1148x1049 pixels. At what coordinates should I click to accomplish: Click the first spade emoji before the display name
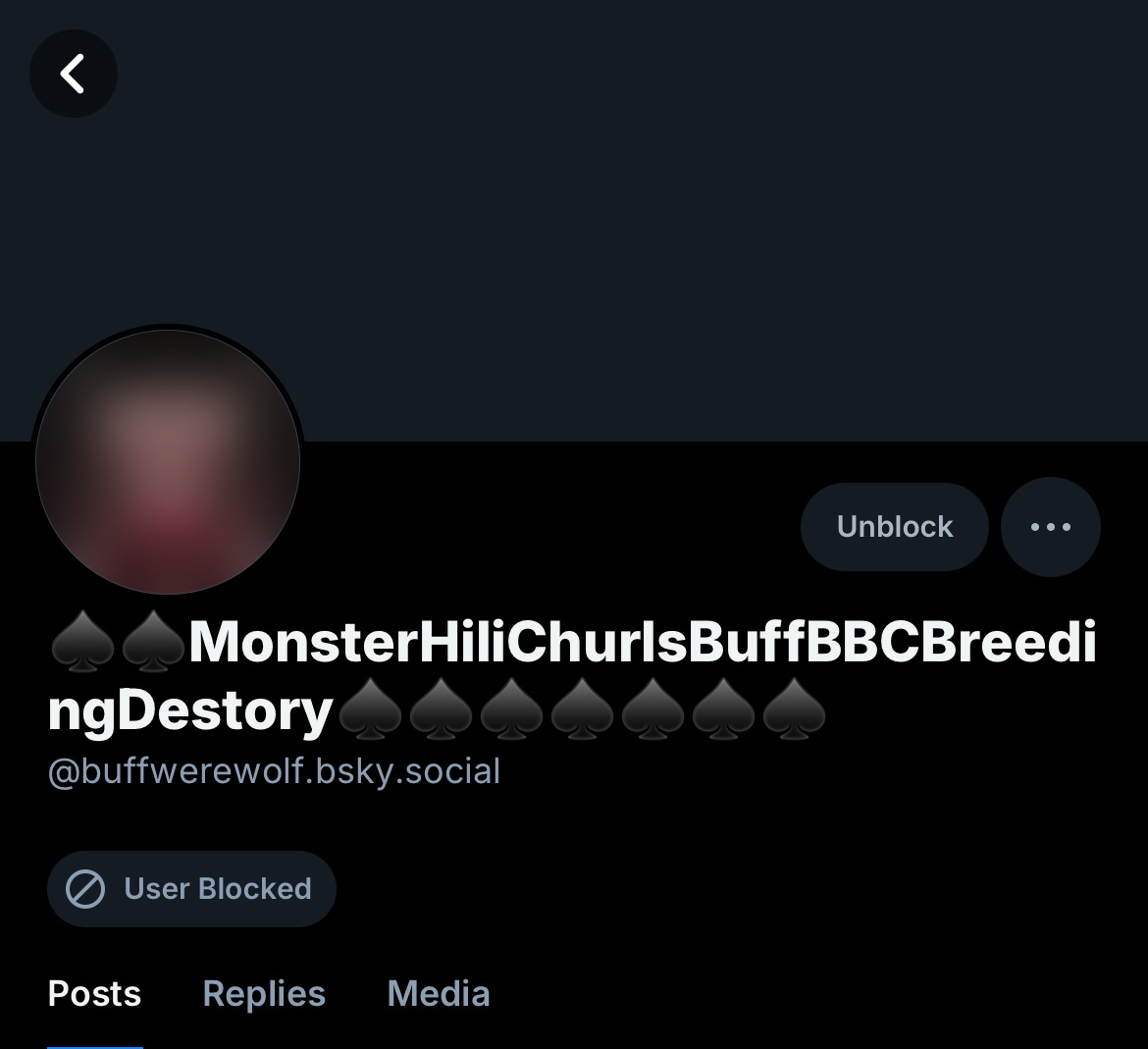coord(81,645)
